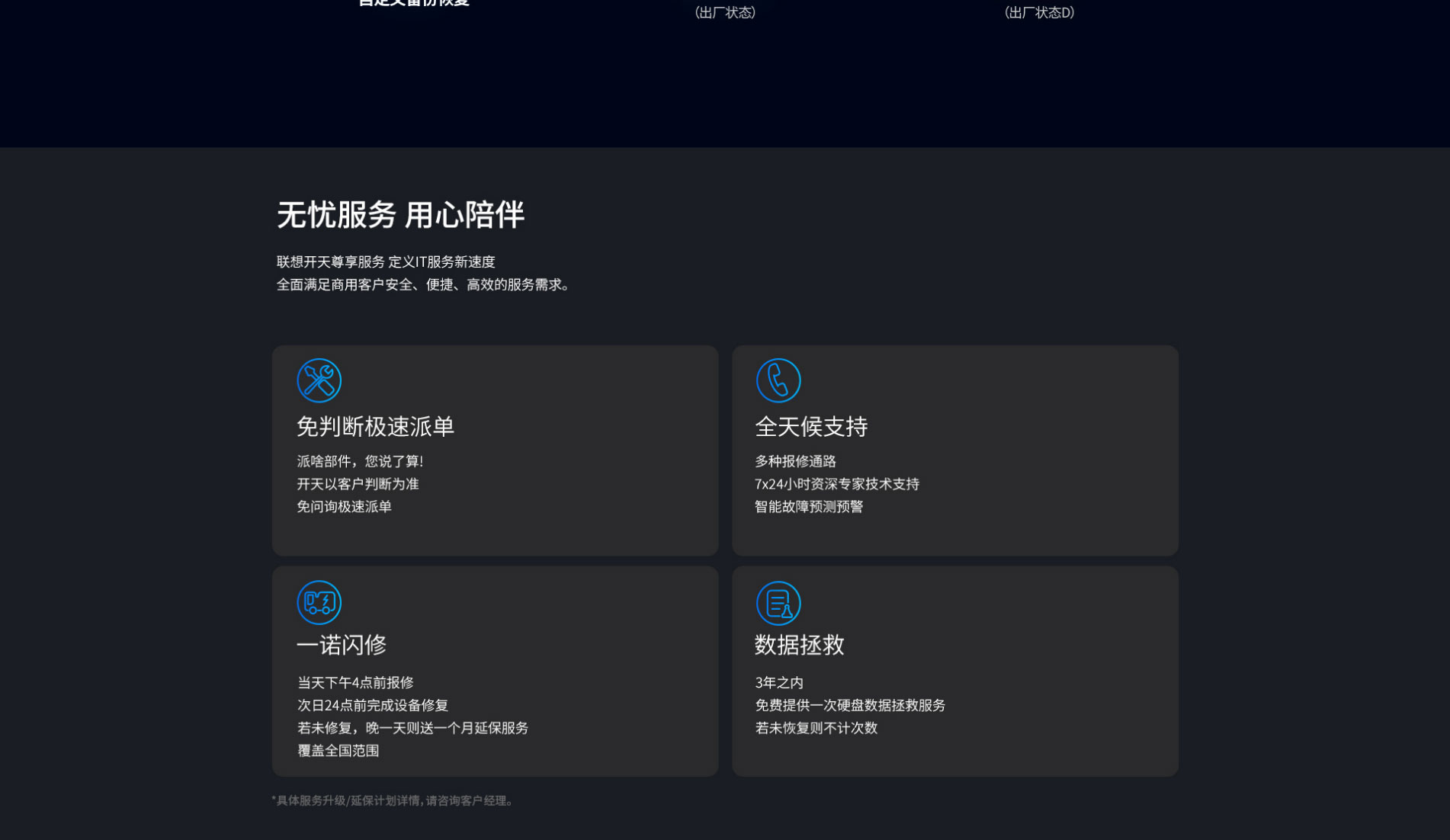
Task: Click the 开天以客户判断为准 line
Action: (358, 485)
